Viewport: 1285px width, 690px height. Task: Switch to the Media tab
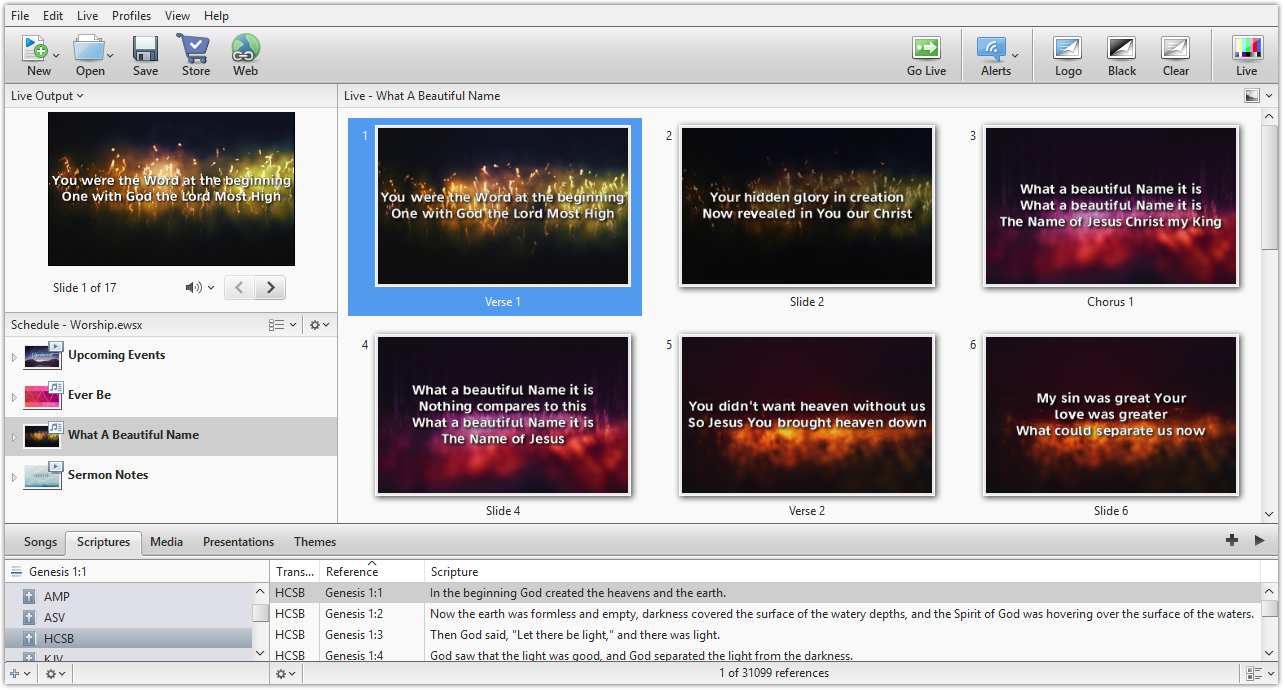166,542
